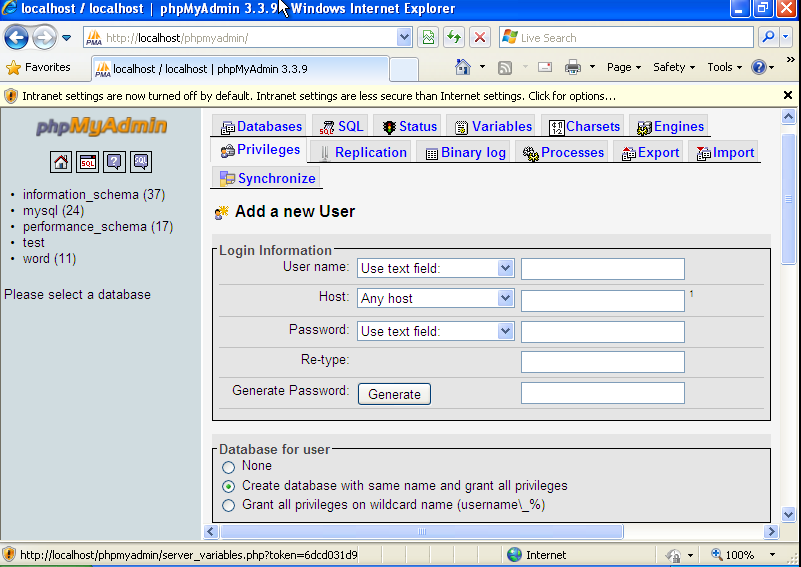Click the horizontal scrollbar right arrow
801x567 pixels.
[x=771, y=532]
